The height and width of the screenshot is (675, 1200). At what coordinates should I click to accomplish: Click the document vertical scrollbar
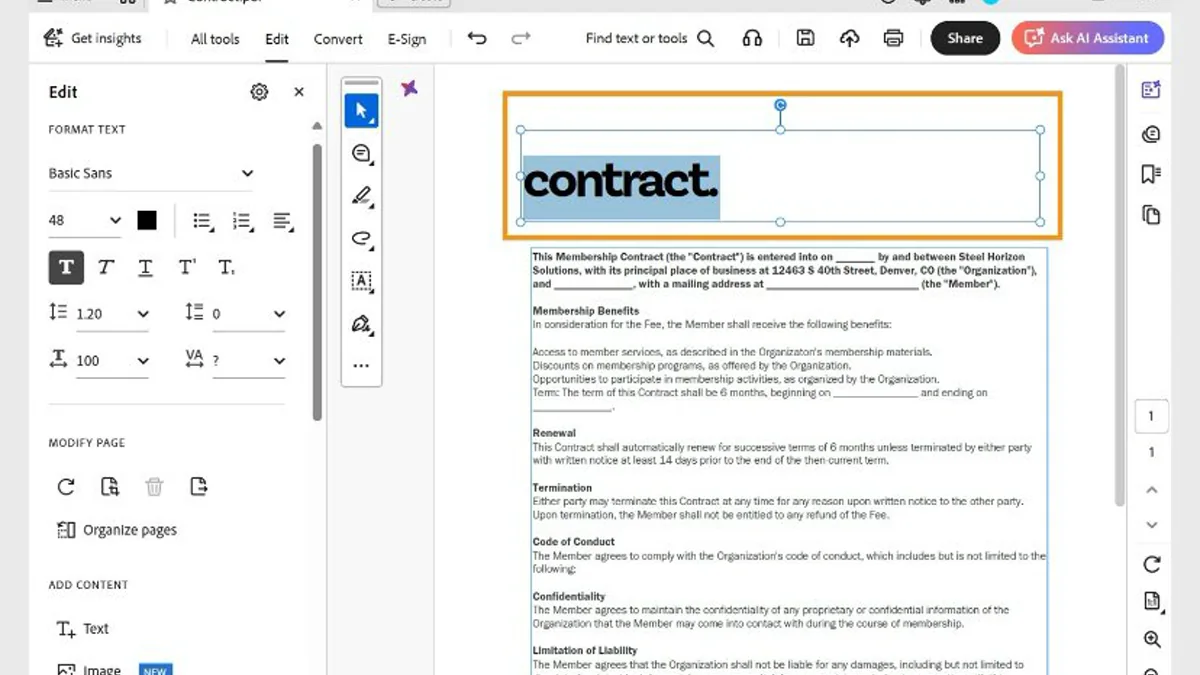click(1119, 284)
